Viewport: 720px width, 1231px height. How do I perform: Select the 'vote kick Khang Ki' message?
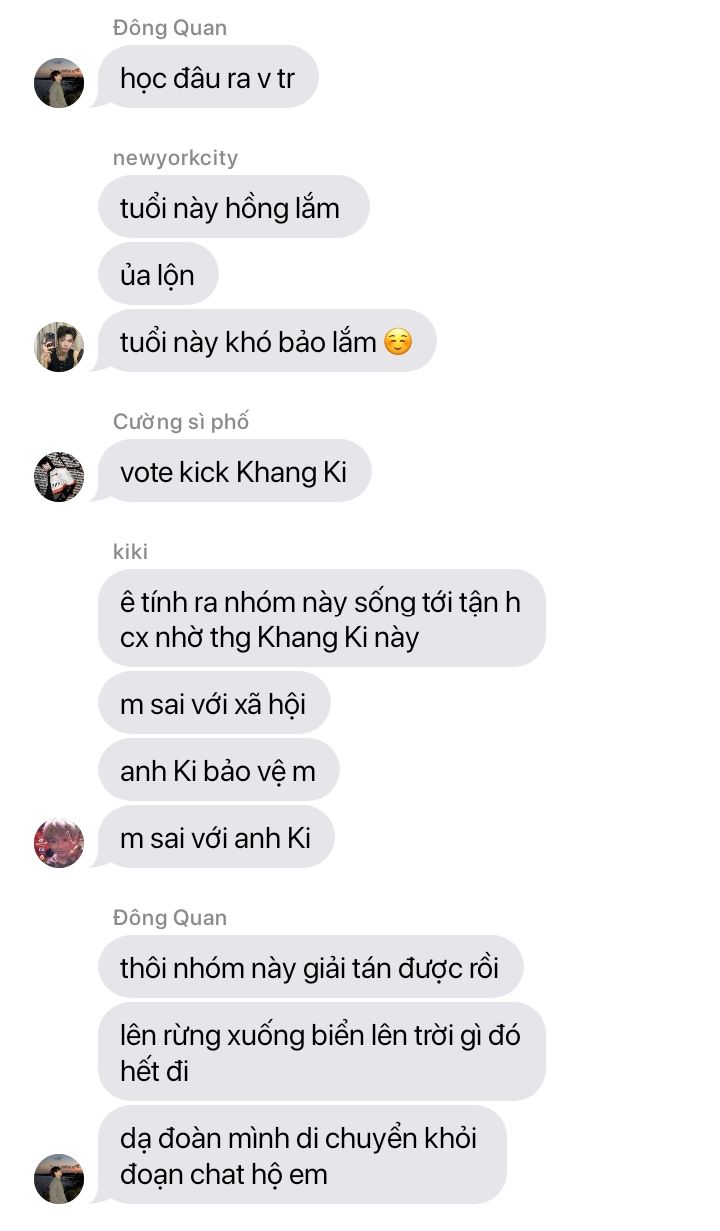(x=234, y=470)
